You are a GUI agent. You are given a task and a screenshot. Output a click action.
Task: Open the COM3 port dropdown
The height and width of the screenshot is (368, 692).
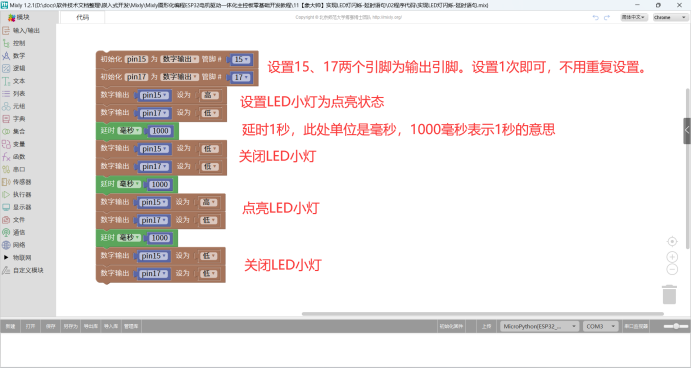(x=600, y=327)
